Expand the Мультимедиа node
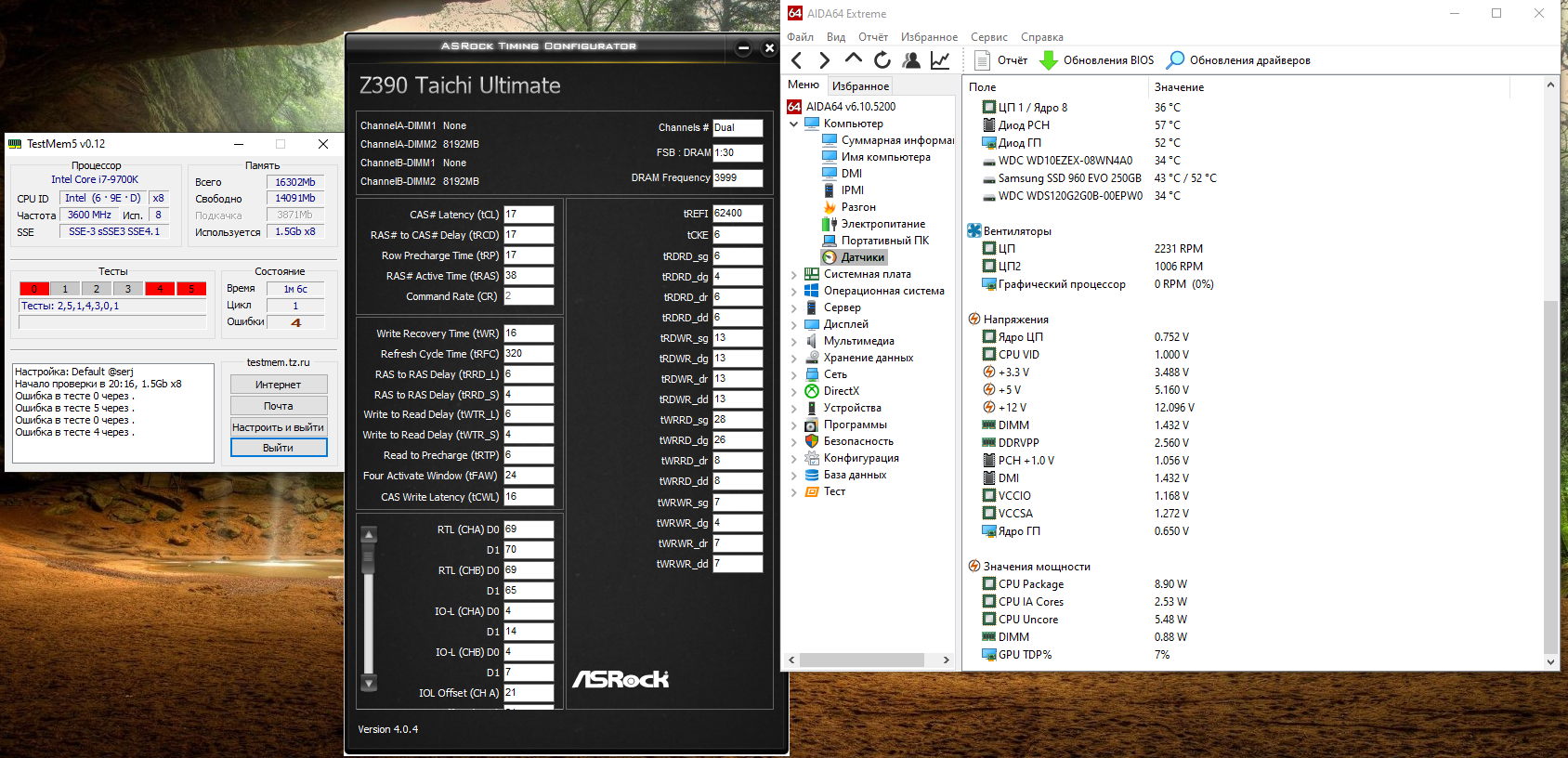The width and height of the screenshot is (1568, 758). click(x=794, y=341)
